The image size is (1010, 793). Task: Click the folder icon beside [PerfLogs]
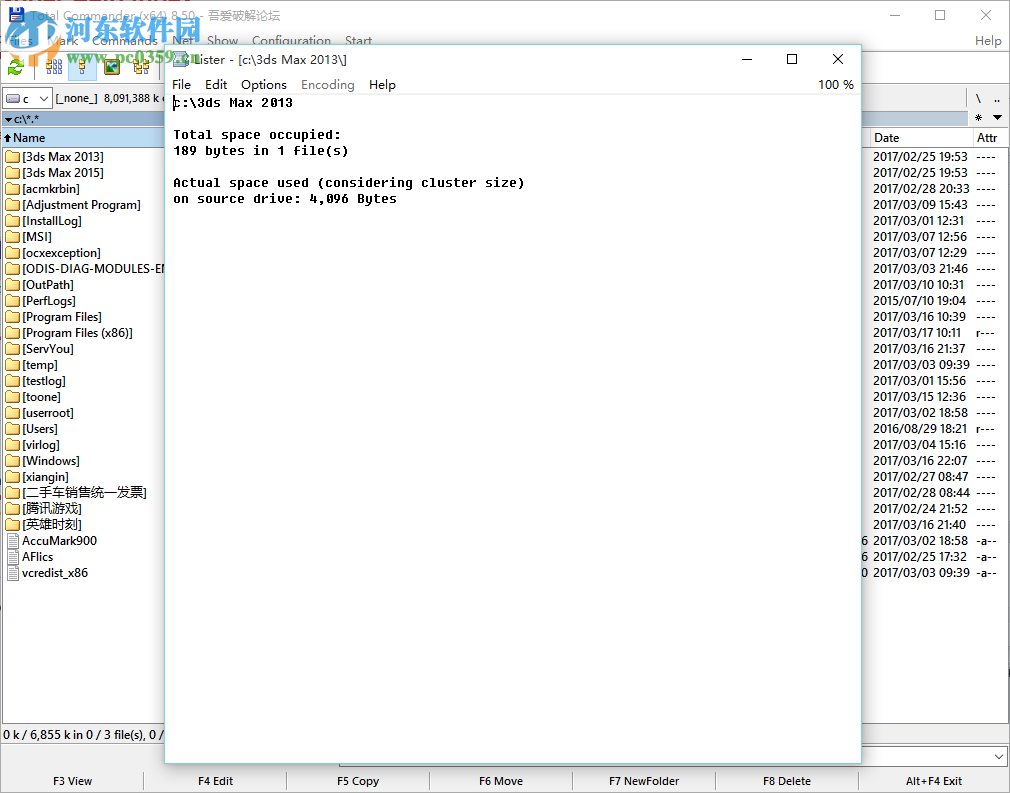(x=12, y=301)
